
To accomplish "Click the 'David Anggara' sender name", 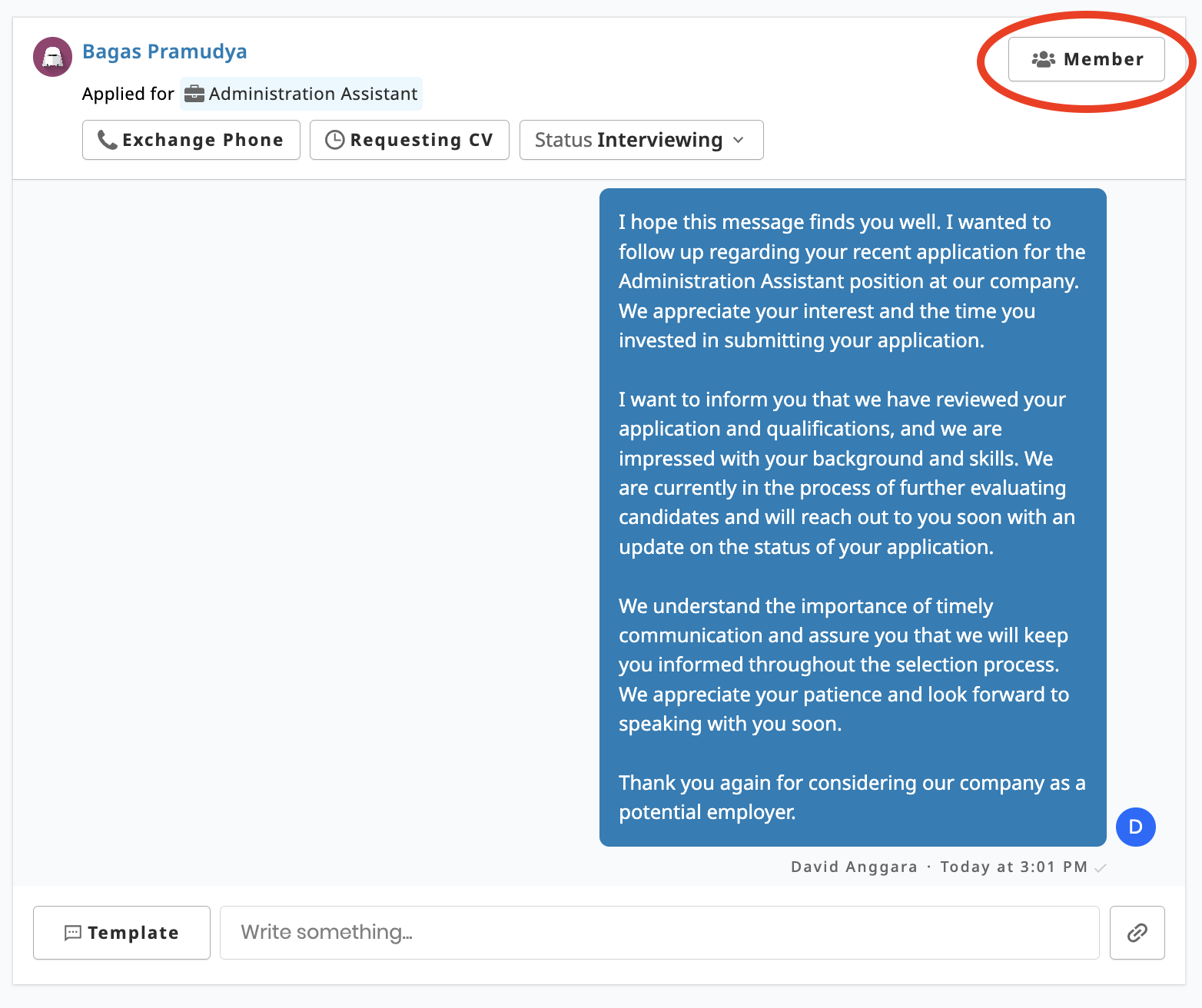I will tap(854, 867).
